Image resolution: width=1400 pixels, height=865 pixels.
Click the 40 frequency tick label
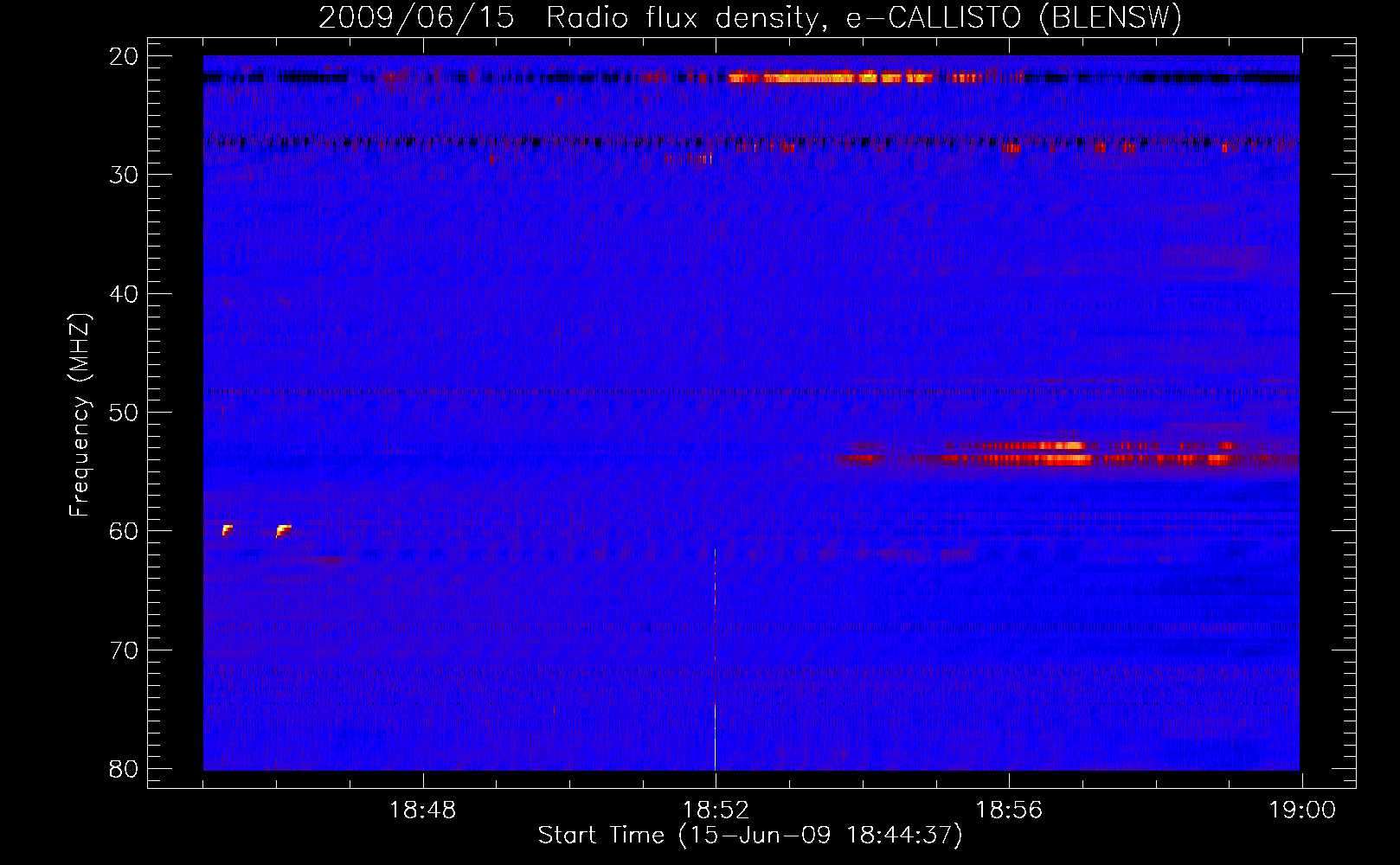click(x=125, y=294)
